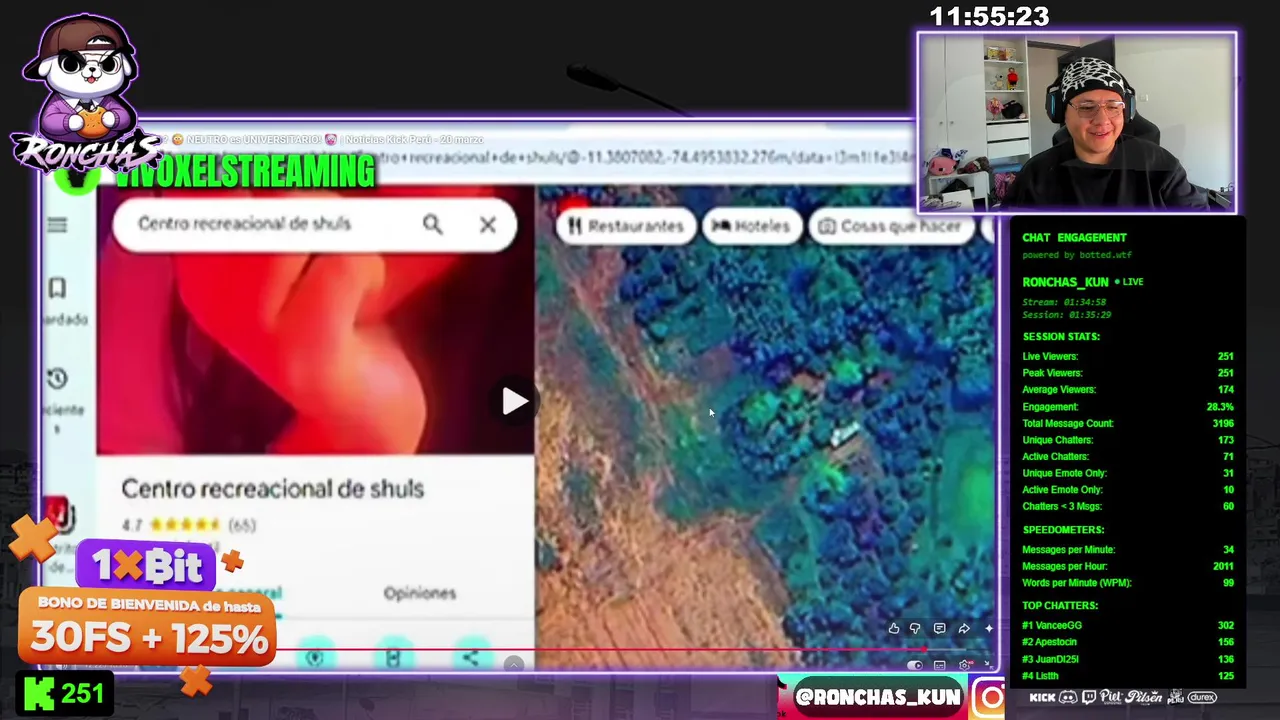Open the Saved bookmark icon in Maps sidebar
This screenshot has height=720, width=1280.
point(57,289)
